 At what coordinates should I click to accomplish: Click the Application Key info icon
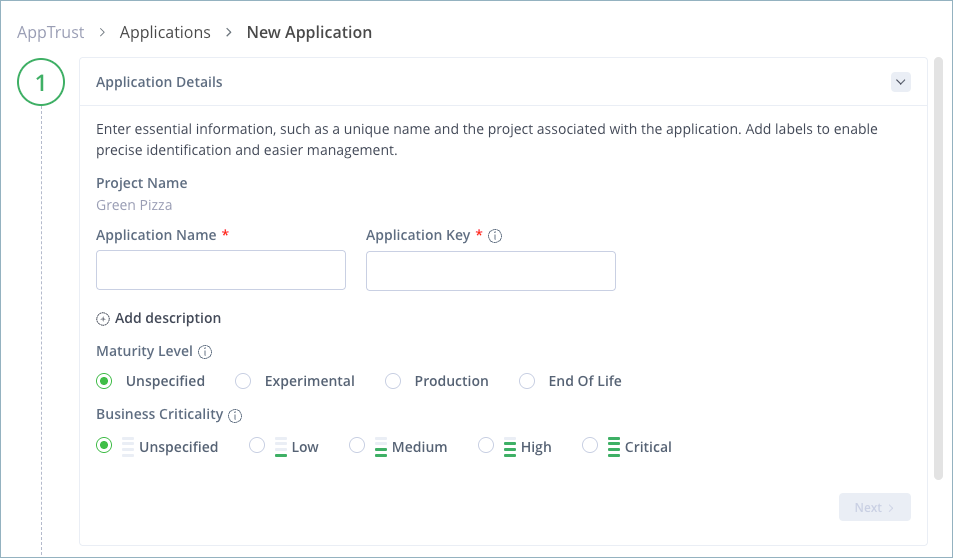495,236
